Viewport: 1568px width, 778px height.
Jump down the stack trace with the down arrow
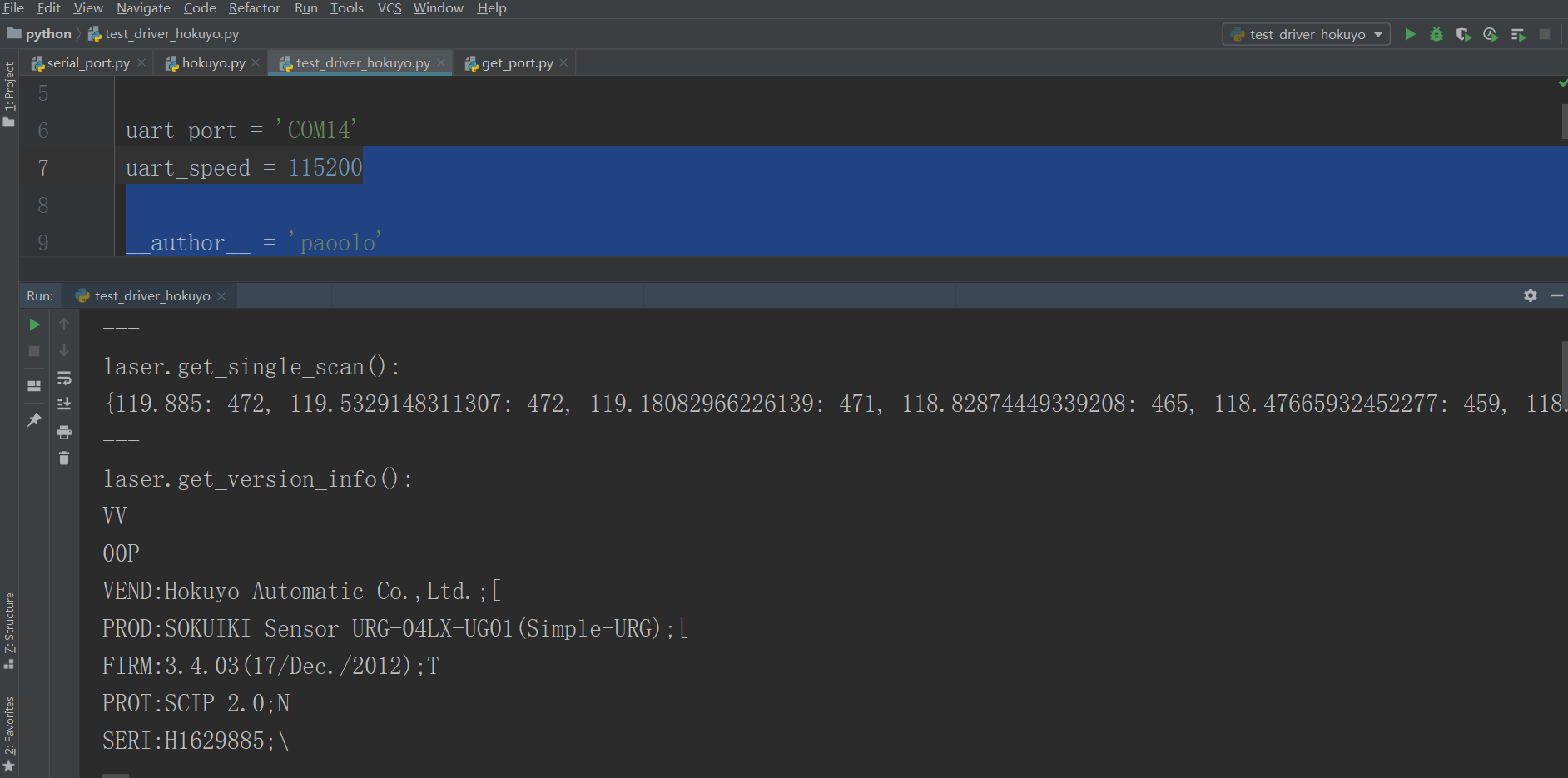pyautogui.click(x=64, y=350)
